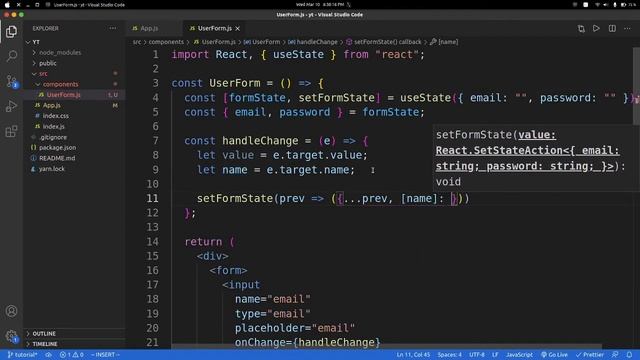Screen dimensions: 640x360
Task: Change encoding via UTF-8 status item
Action: 477,355
